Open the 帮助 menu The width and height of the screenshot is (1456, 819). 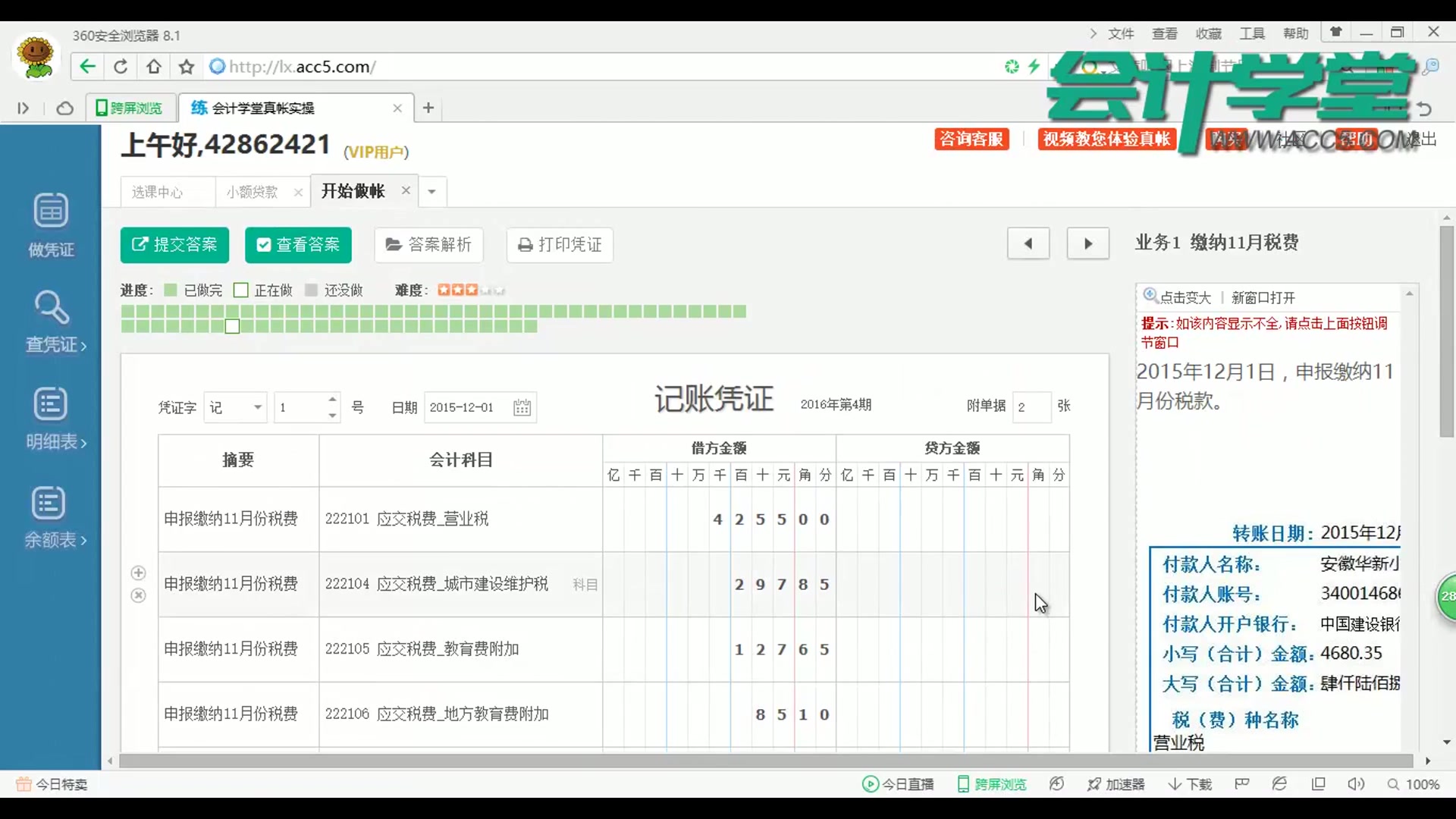click(1296, 33)
